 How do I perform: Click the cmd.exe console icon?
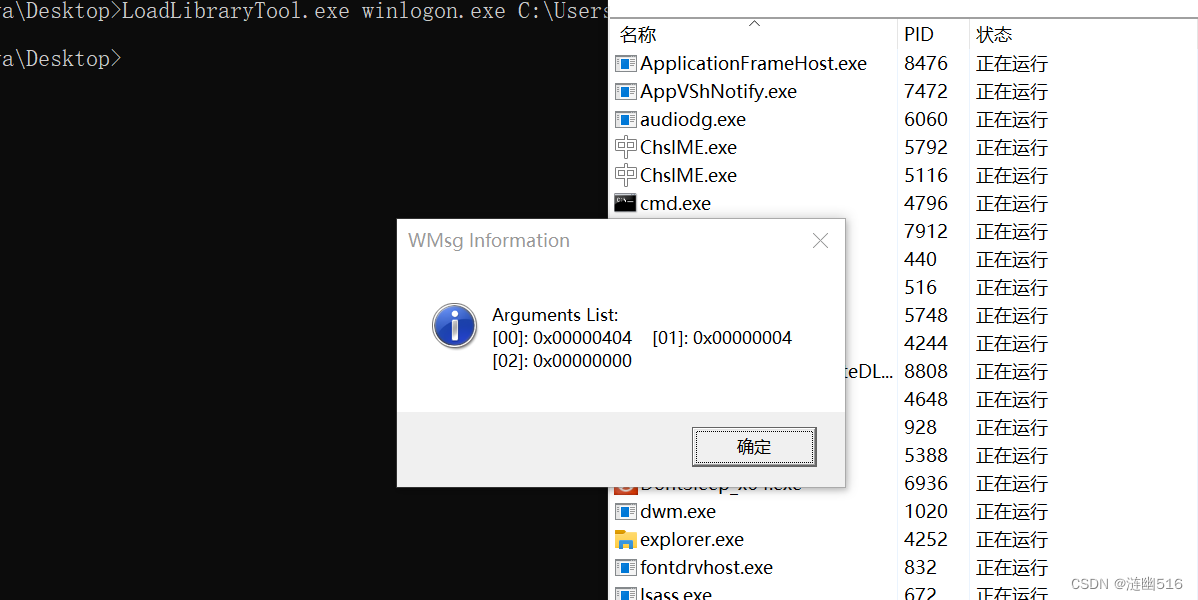tap(626, 203)
